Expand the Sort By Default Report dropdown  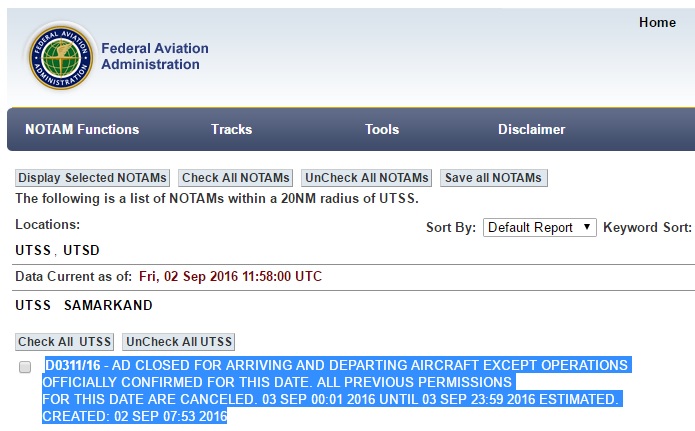[x=540, y=227]
